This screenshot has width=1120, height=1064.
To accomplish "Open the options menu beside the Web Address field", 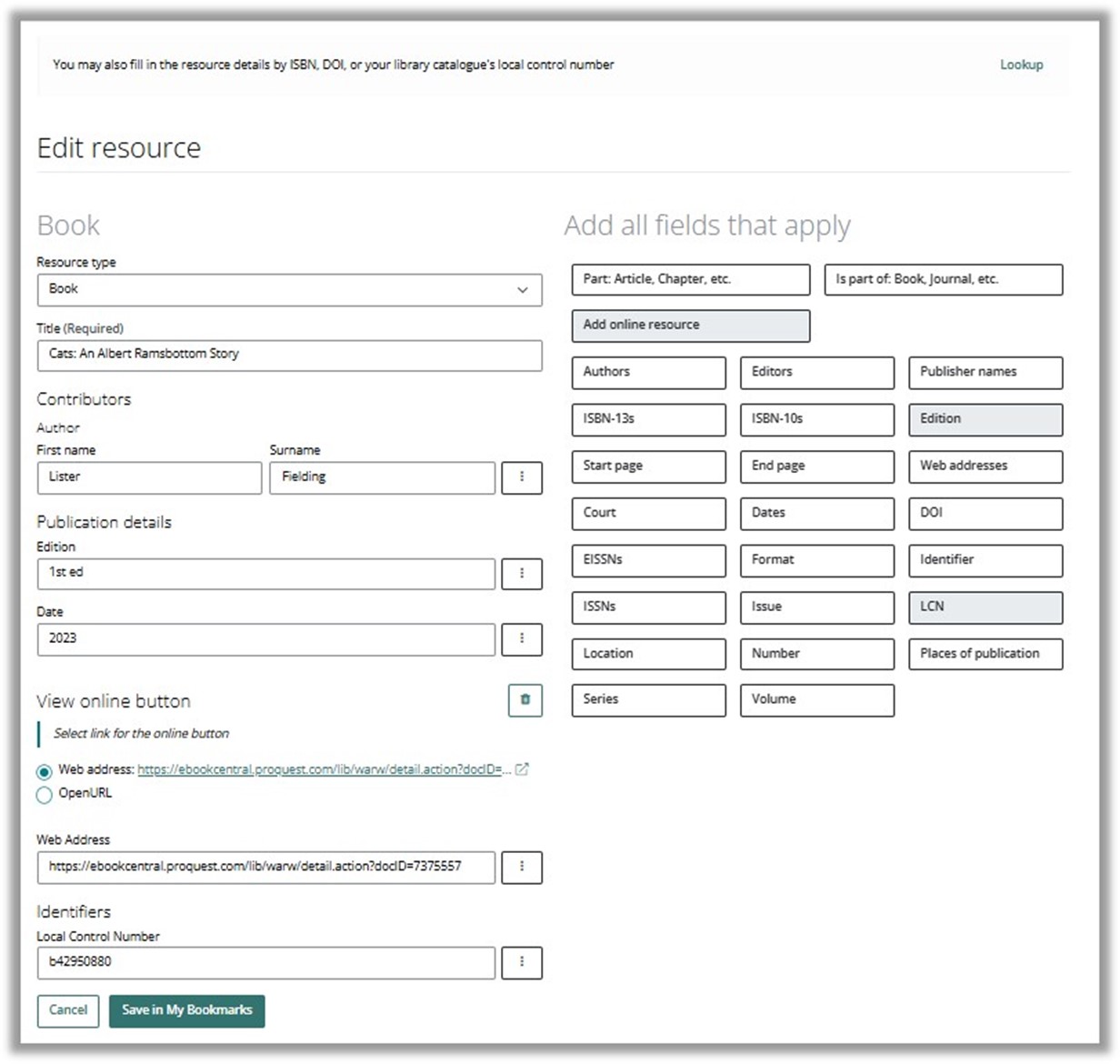I will point(522,868).
